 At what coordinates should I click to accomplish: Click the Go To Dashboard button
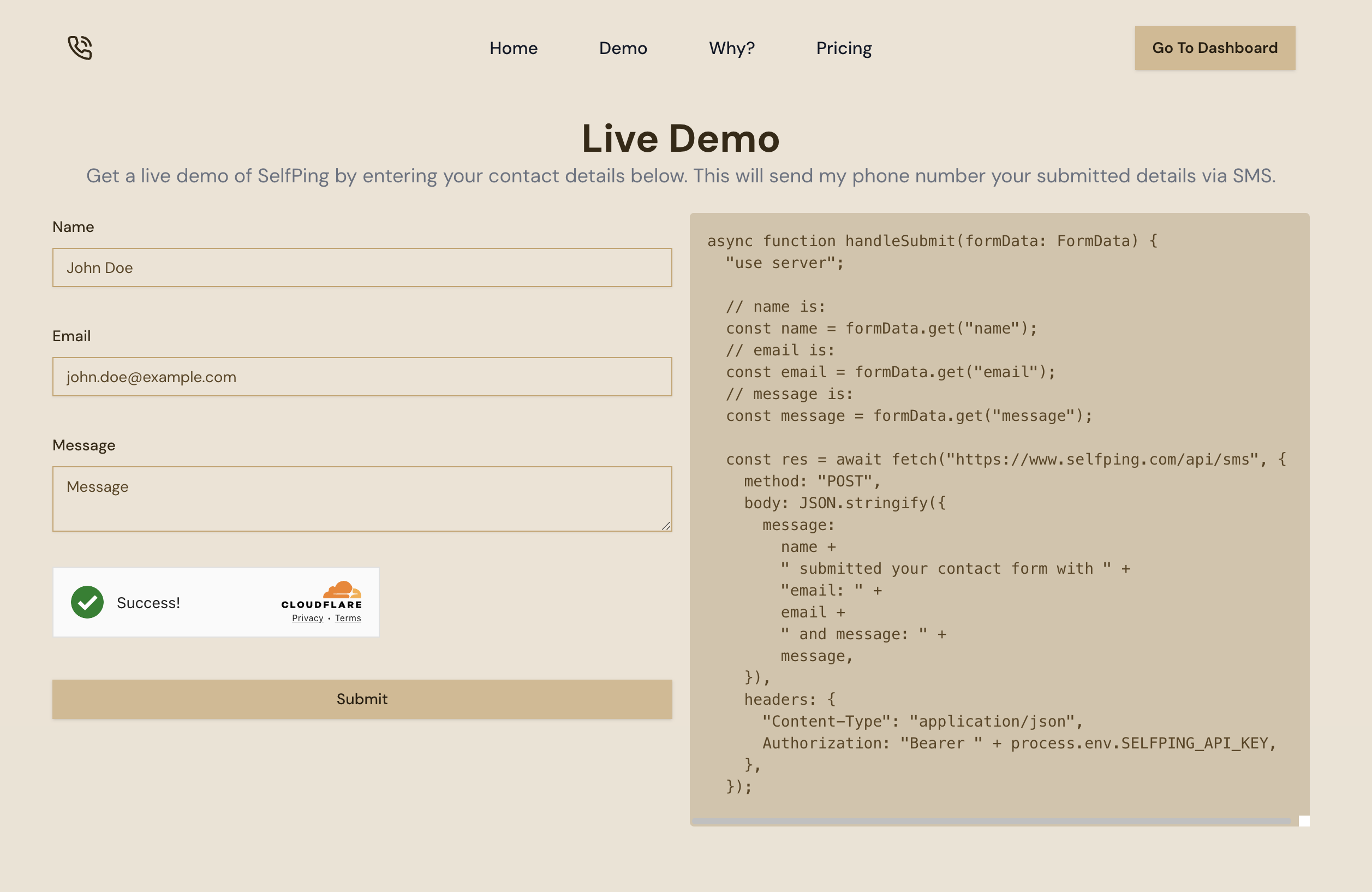pos(1215,48)
